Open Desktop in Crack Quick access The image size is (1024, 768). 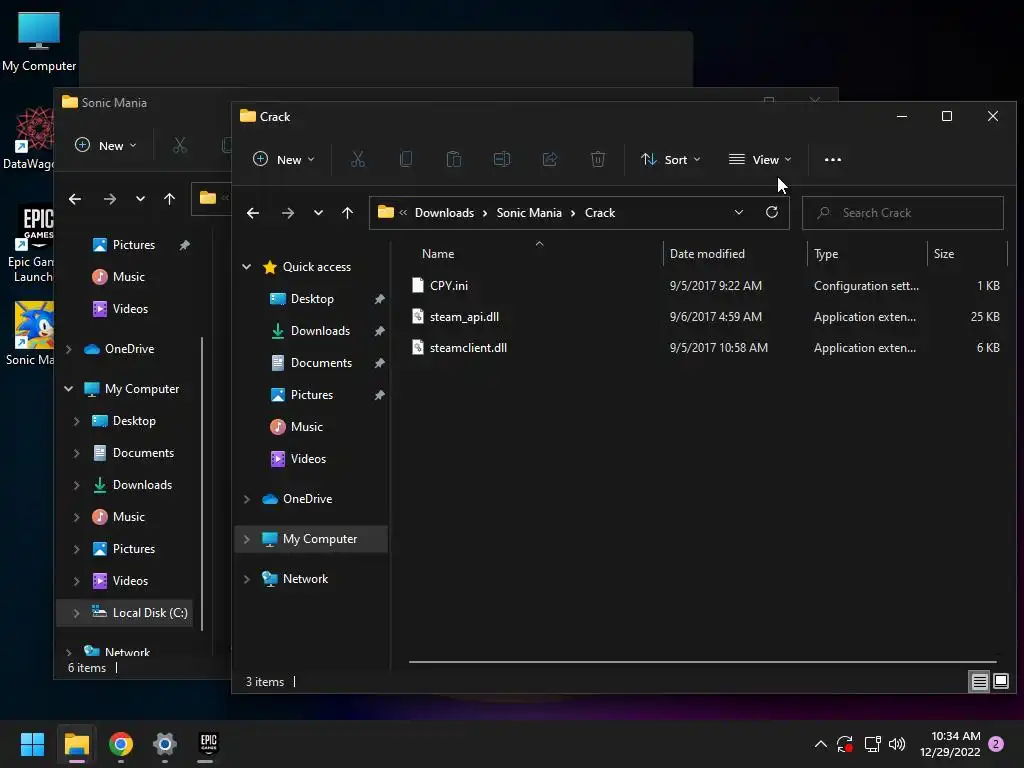[312, 298]
